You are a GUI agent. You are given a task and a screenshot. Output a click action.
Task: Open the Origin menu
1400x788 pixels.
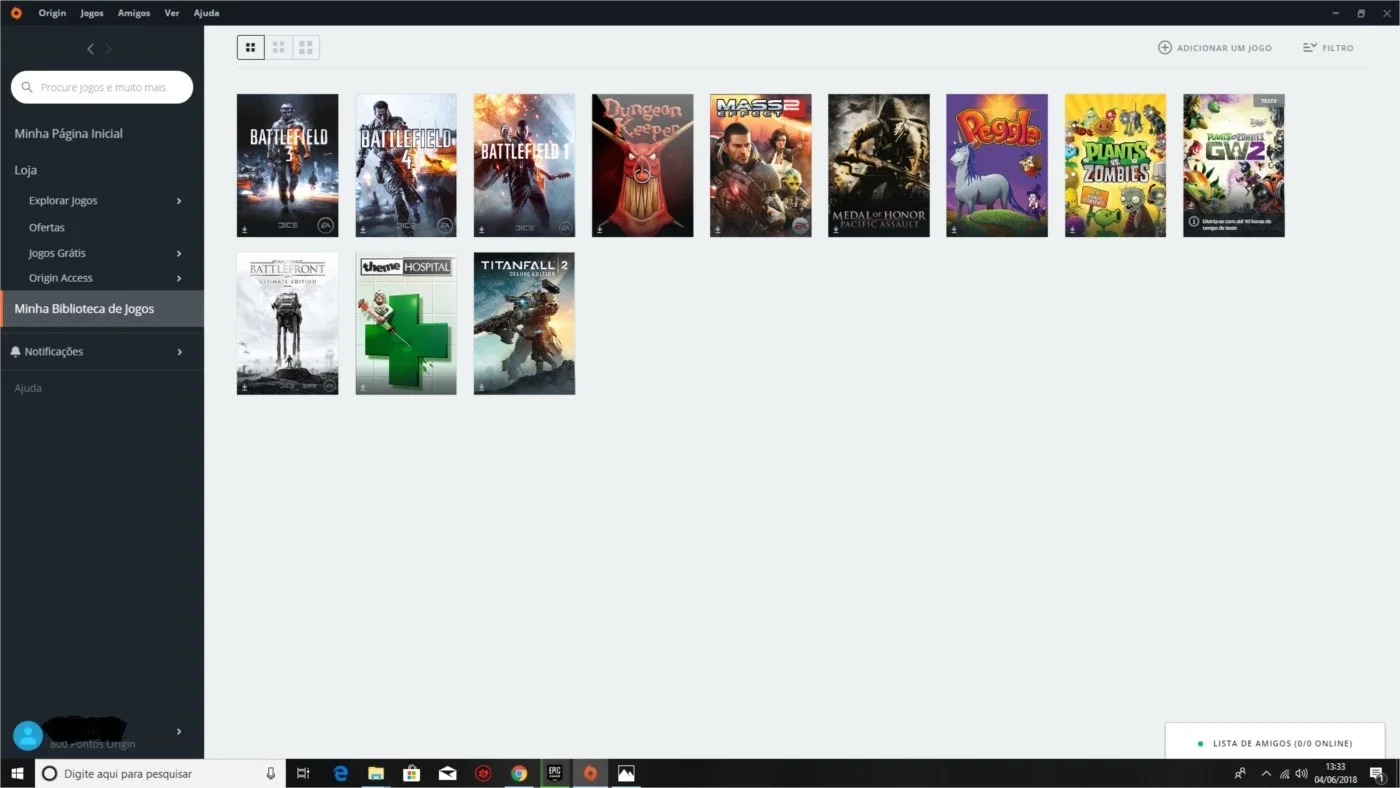52,13
